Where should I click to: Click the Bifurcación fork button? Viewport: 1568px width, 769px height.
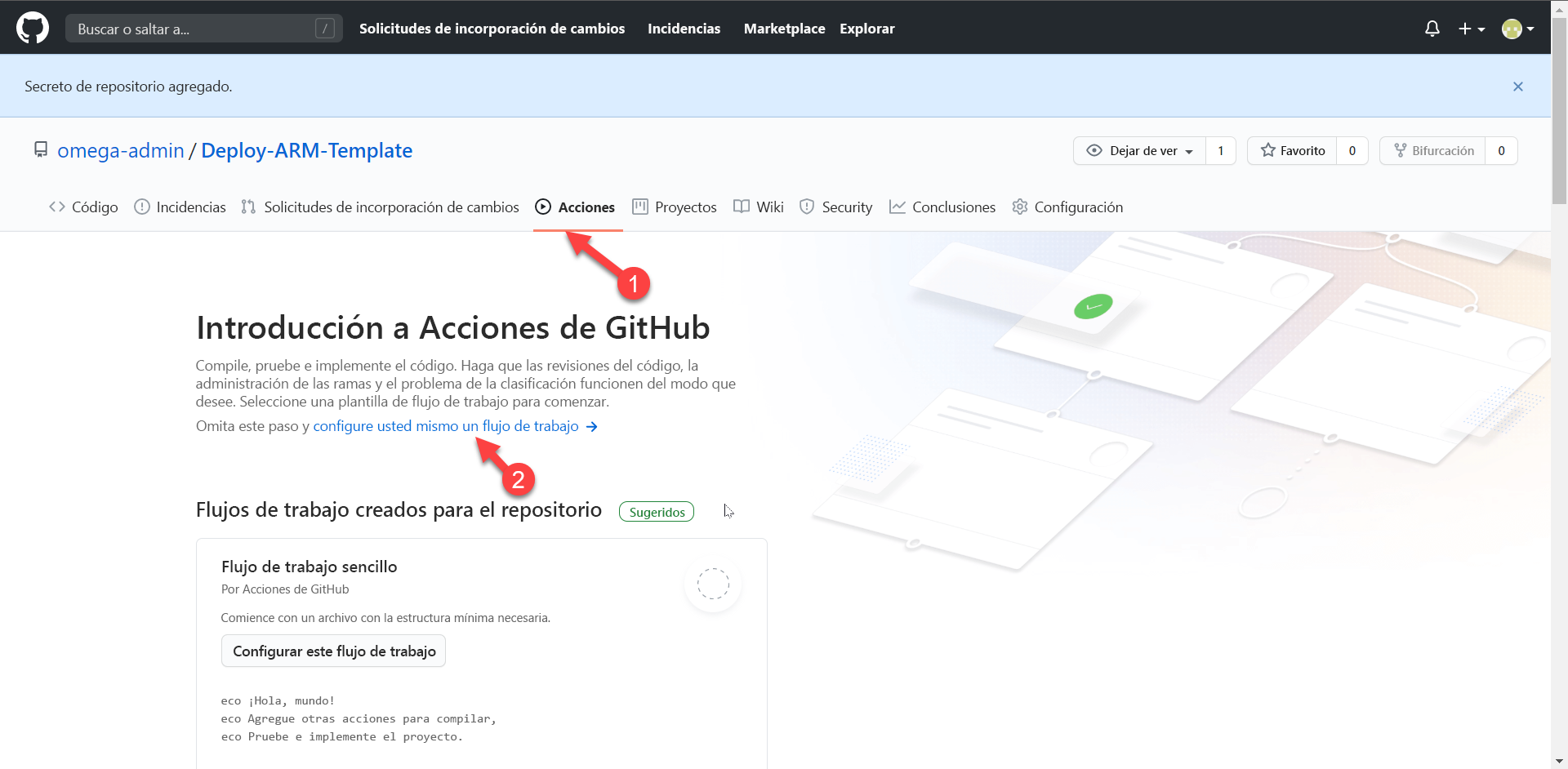coord(1432,150)
